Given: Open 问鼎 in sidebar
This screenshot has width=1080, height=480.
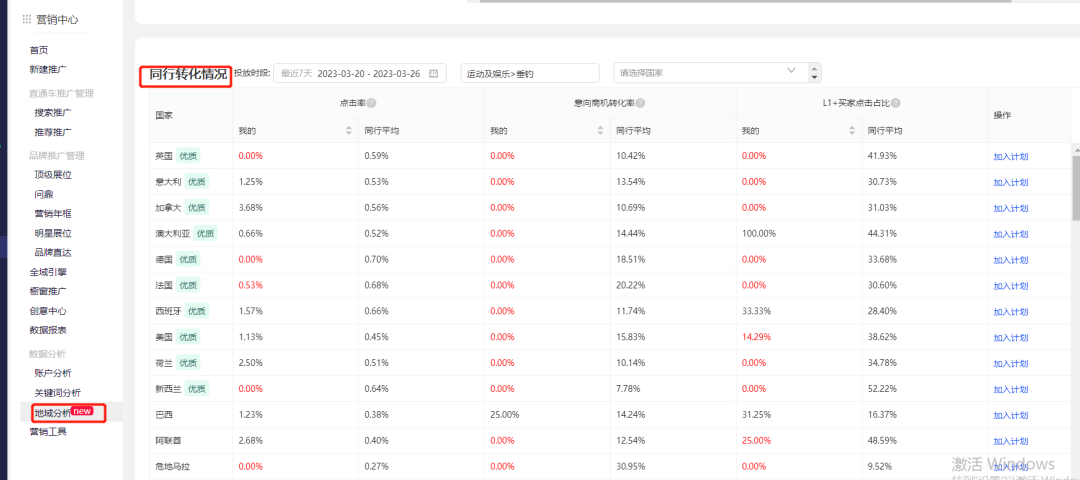Looking at the screenshot, I should tap(43, 194).
